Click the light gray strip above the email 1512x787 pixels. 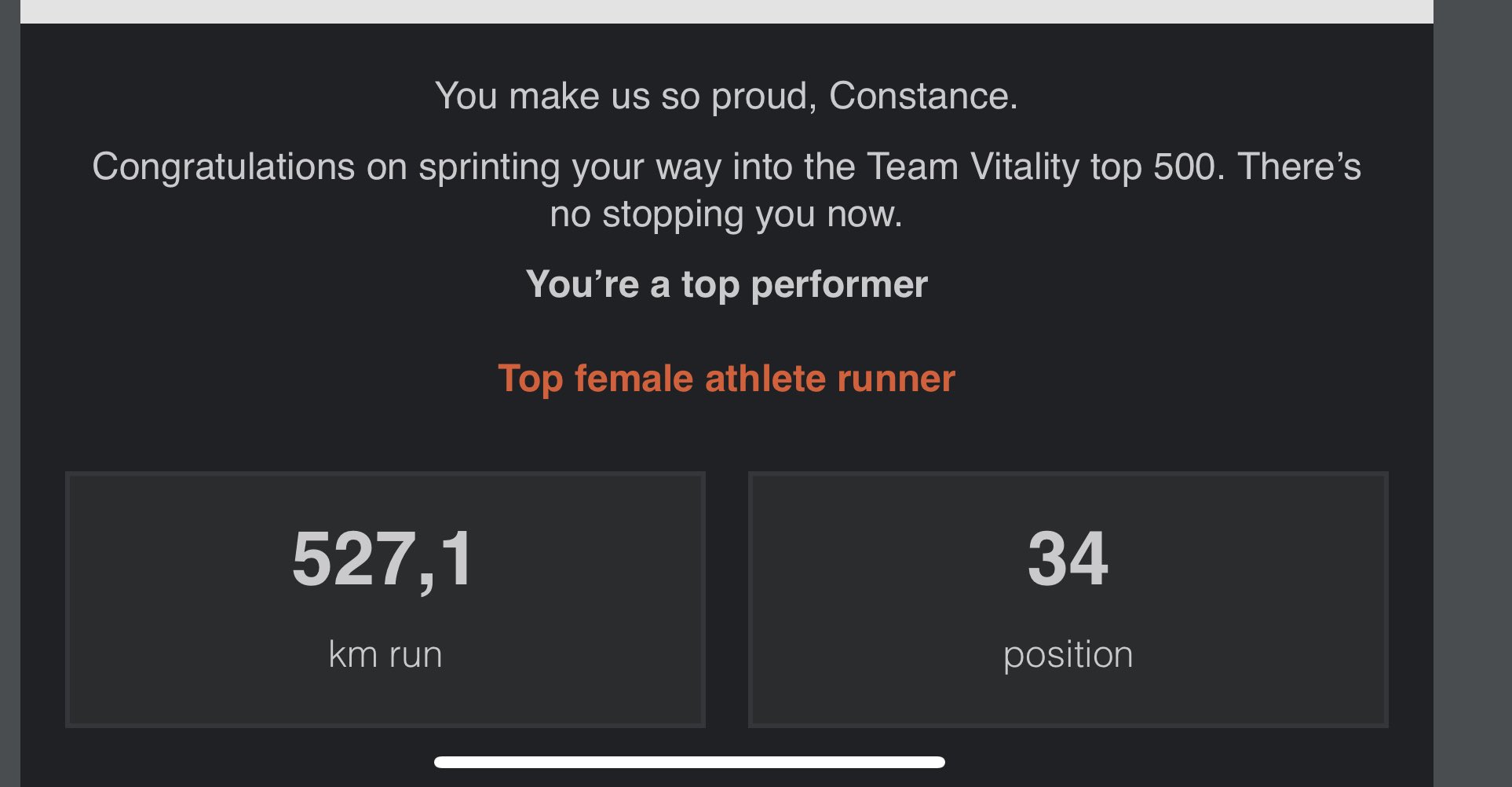(x=726, y=11)
